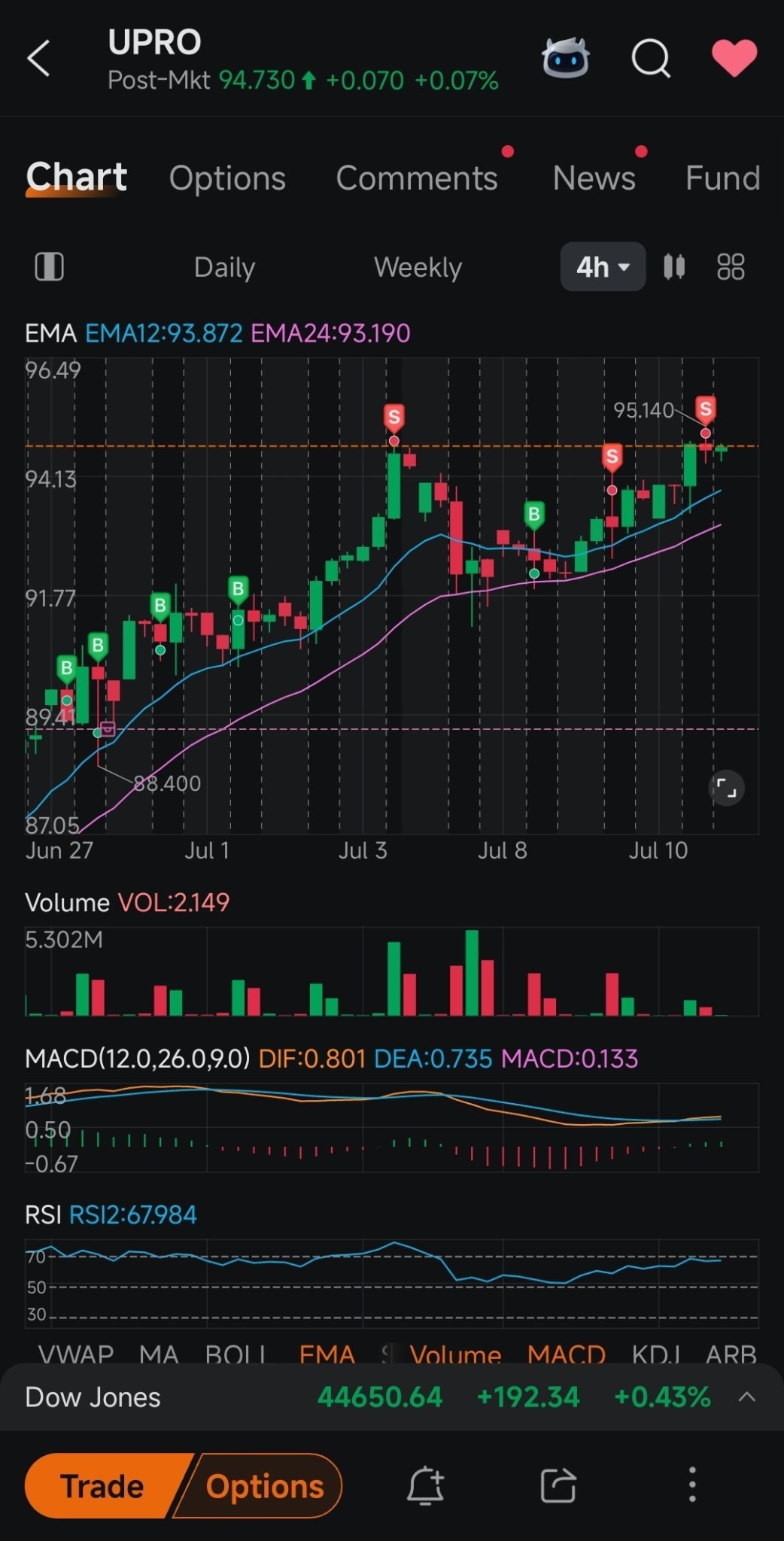Open the search magnifier icon
This screenshot has height=1541, width=784.
pyautogui.click(x=651, y=58)
